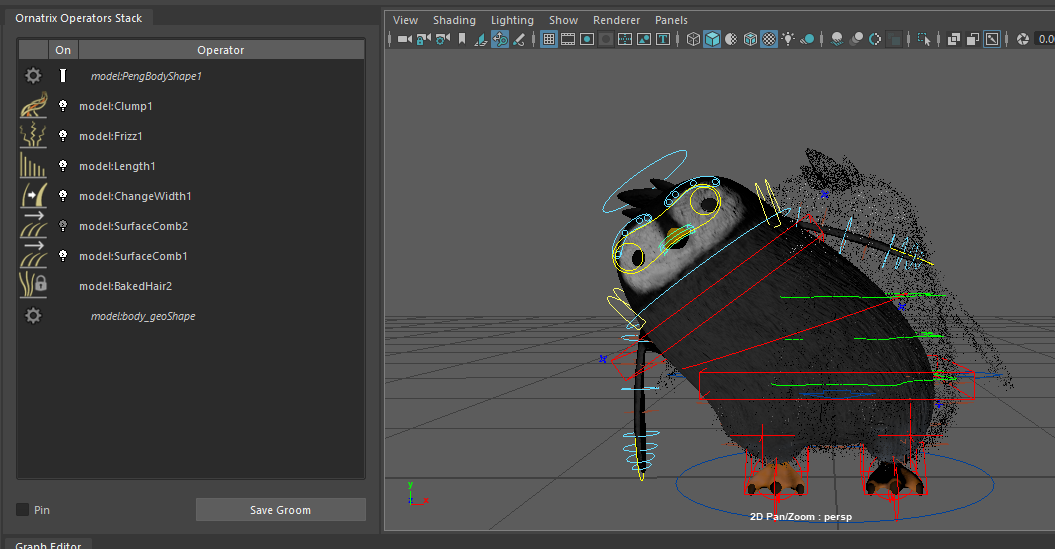Click the ChangeWidth1 operator icon
This screenshot has height=549, width=1055.
(x=33, y=196)
